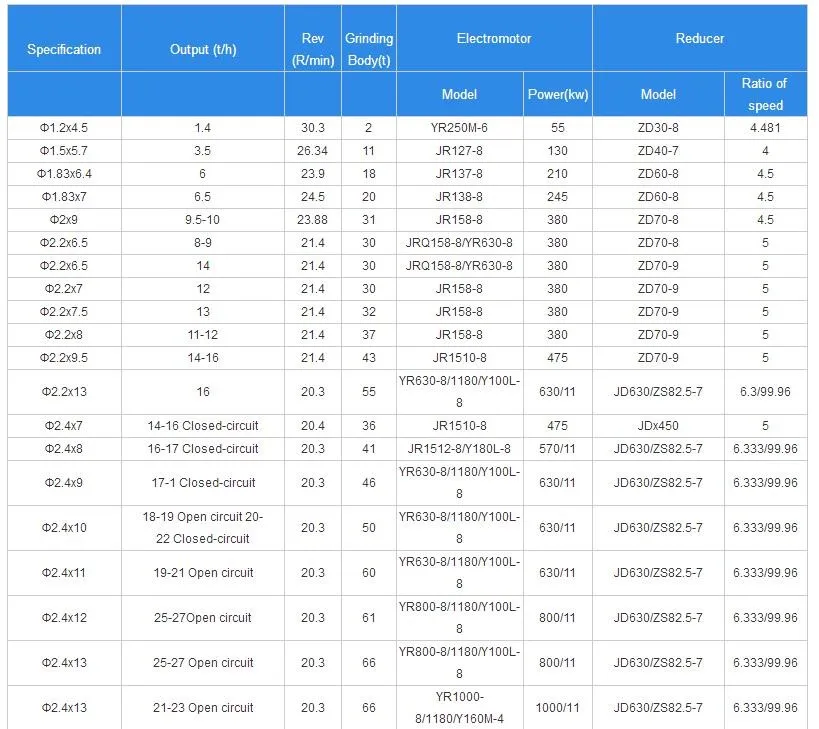Click specification cell Φ1.2x4.5
The height and width of the screenshot is (729, 819).
tap(64, 128)
